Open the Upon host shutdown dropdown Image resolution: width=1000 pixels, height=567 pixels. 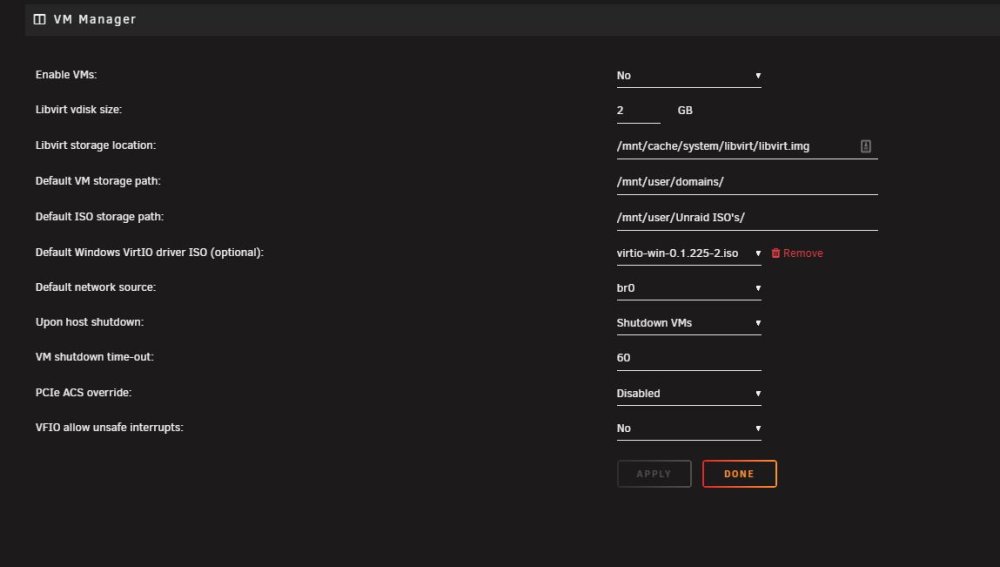pyautogui.click(x=689, y=323)
